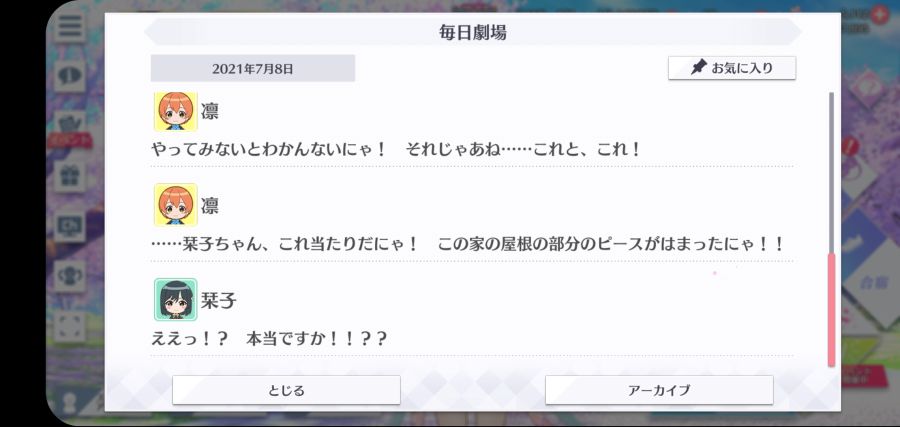Click the red plus icon top right
900x427 pixels.
click(879, 14)
